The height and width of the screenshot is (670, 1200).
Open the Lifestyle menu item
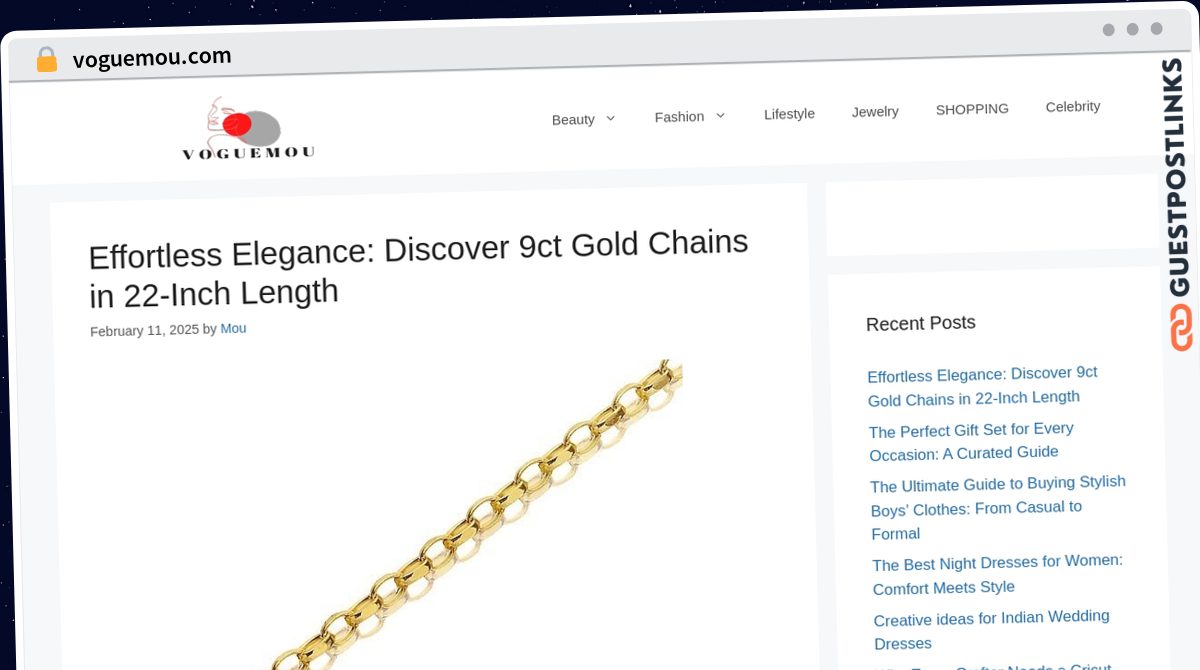(789, 114)
